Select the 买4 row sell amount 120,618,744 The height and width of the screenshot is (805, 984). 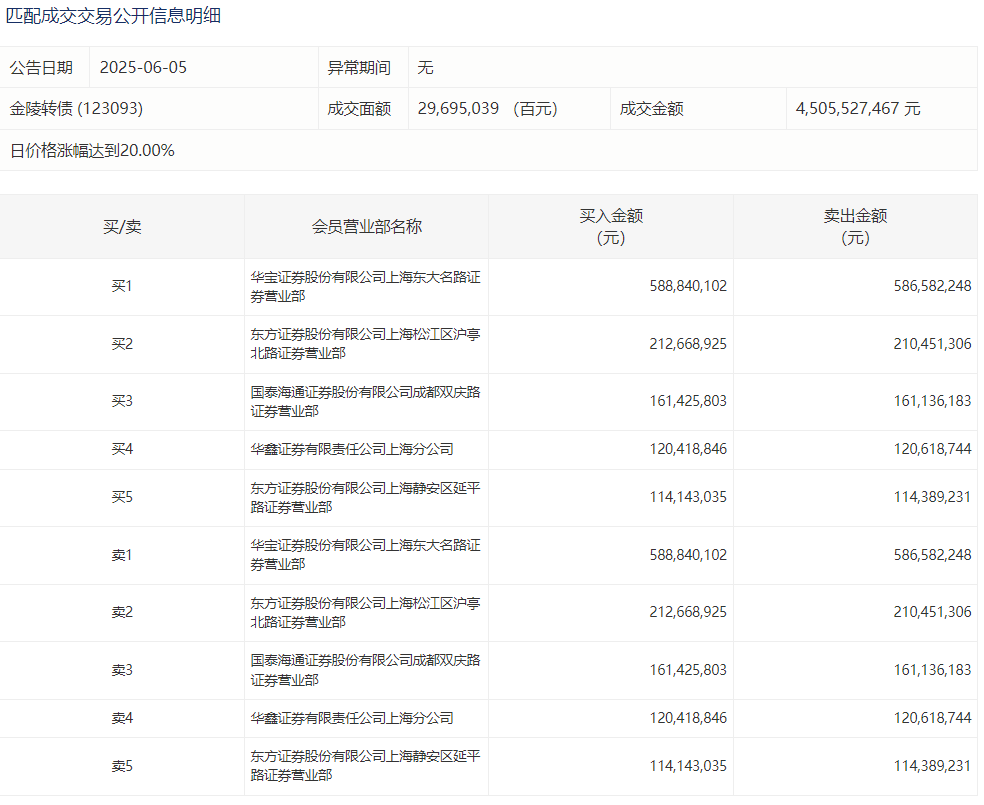932,450
